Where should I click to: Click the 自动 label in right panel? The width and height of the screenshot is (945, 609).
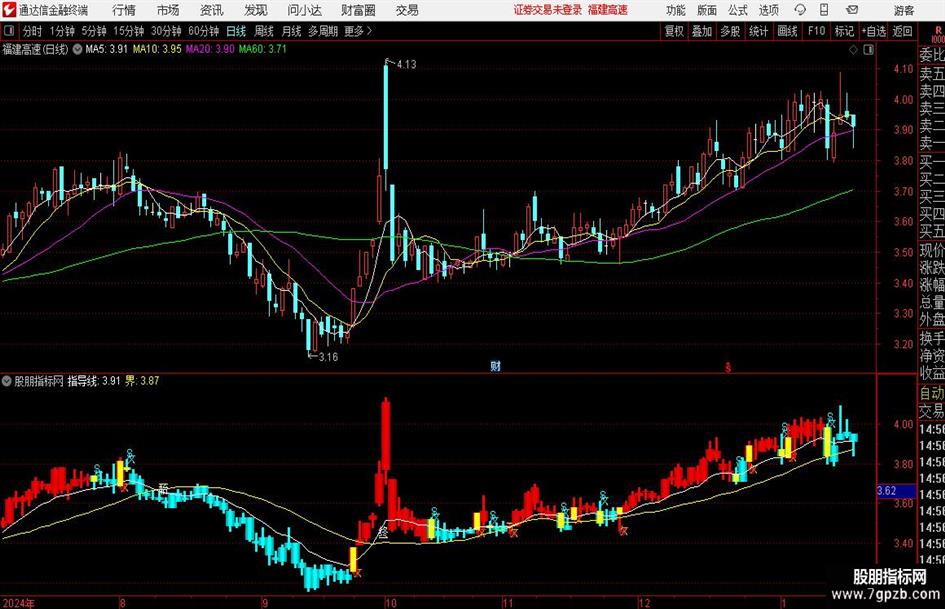click(x=932, y=393)
